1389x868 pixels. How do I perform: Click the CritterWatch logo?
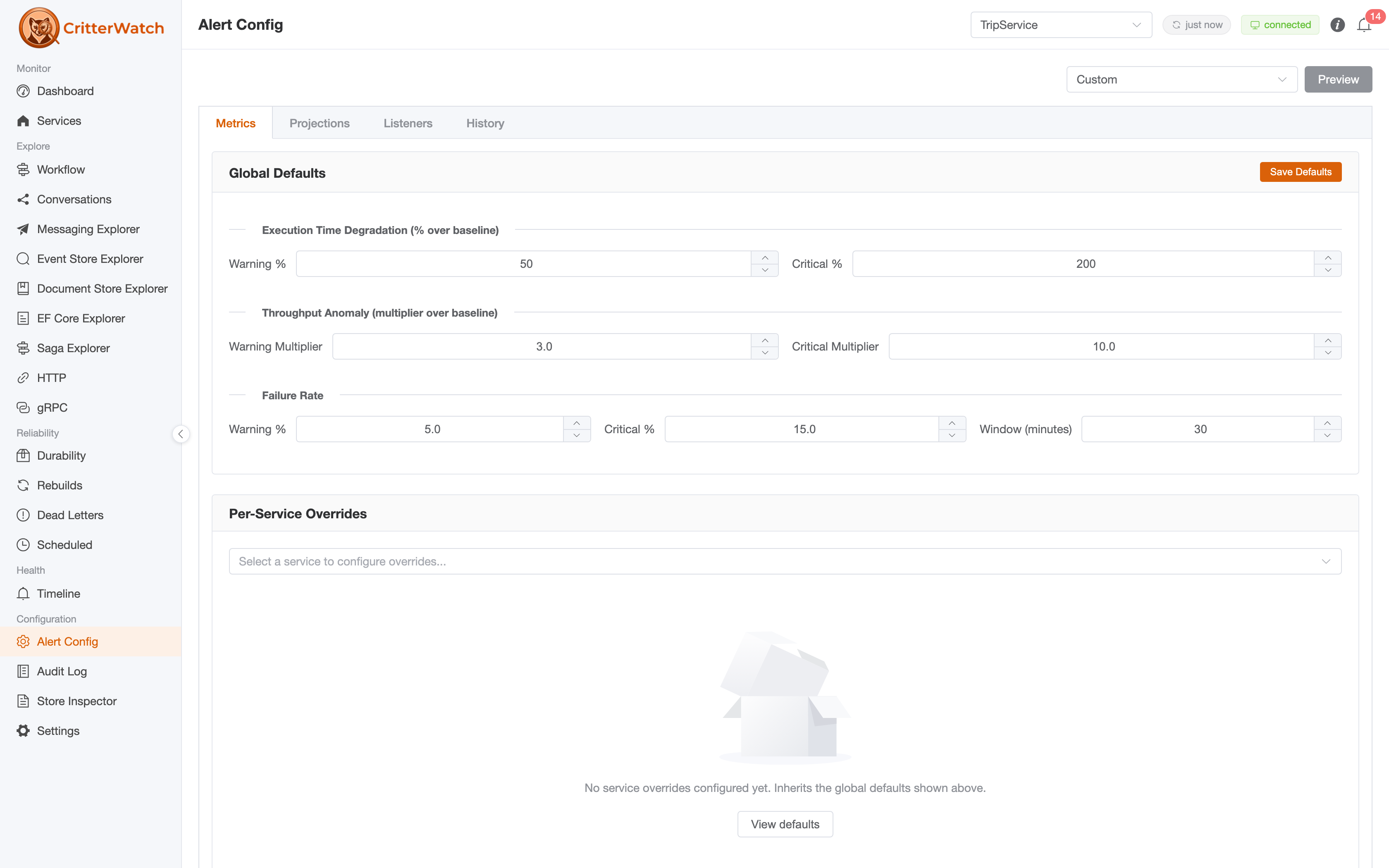pyautogui.click(x=91, y=28)
